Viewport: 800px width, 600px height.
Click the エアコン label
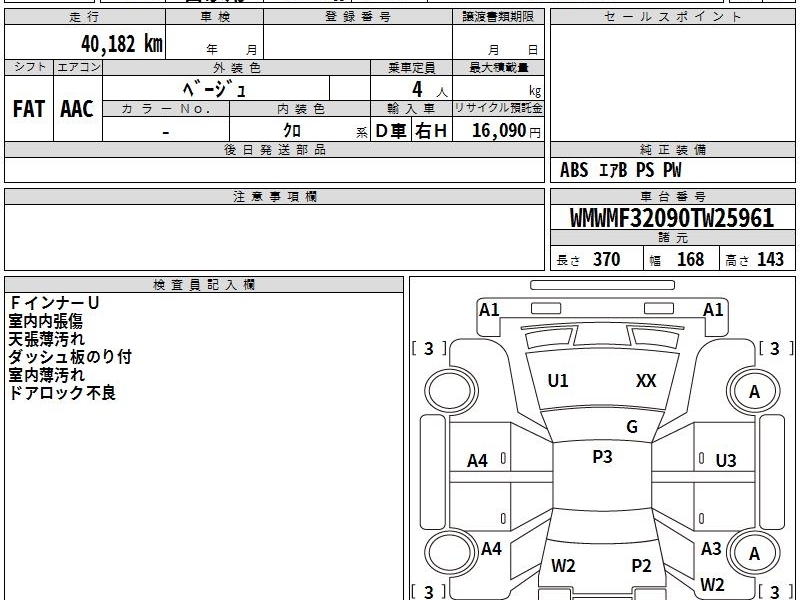(78, 67)
